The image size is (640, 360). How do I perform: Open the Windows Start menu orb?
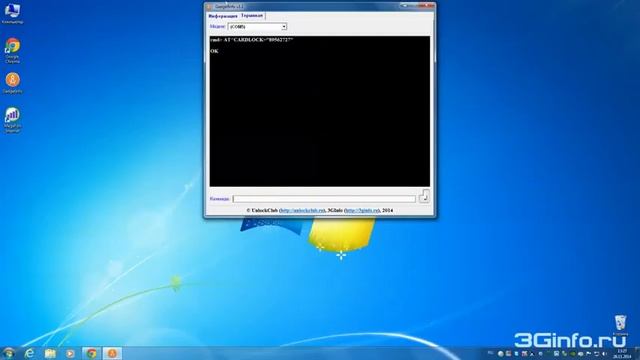(x=9, y=353)
